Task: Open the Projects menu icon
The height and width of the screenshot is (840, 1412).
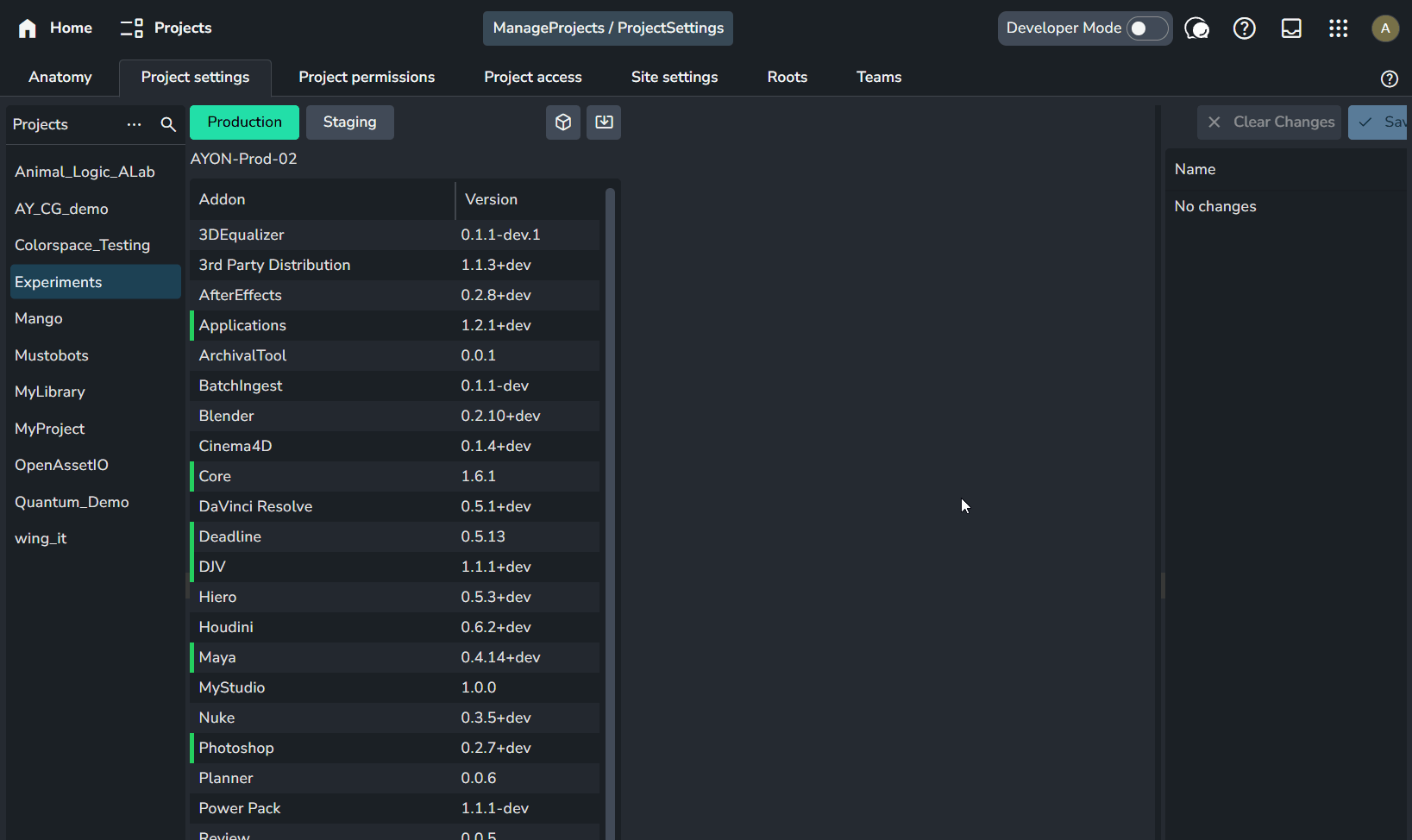Action: [x=131, y=28]
